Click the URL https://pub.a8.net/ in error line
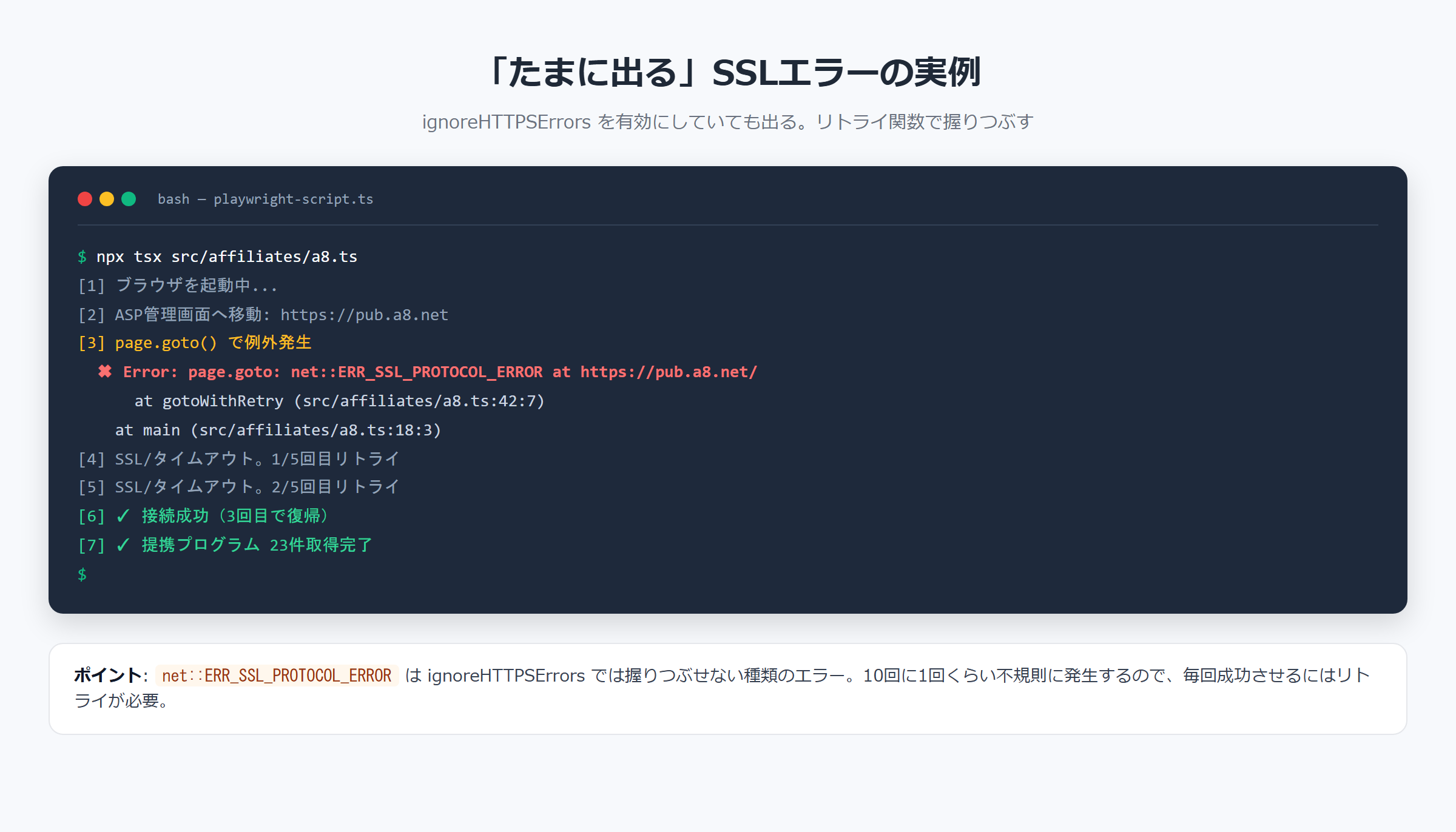 click(x=669, y=372)
